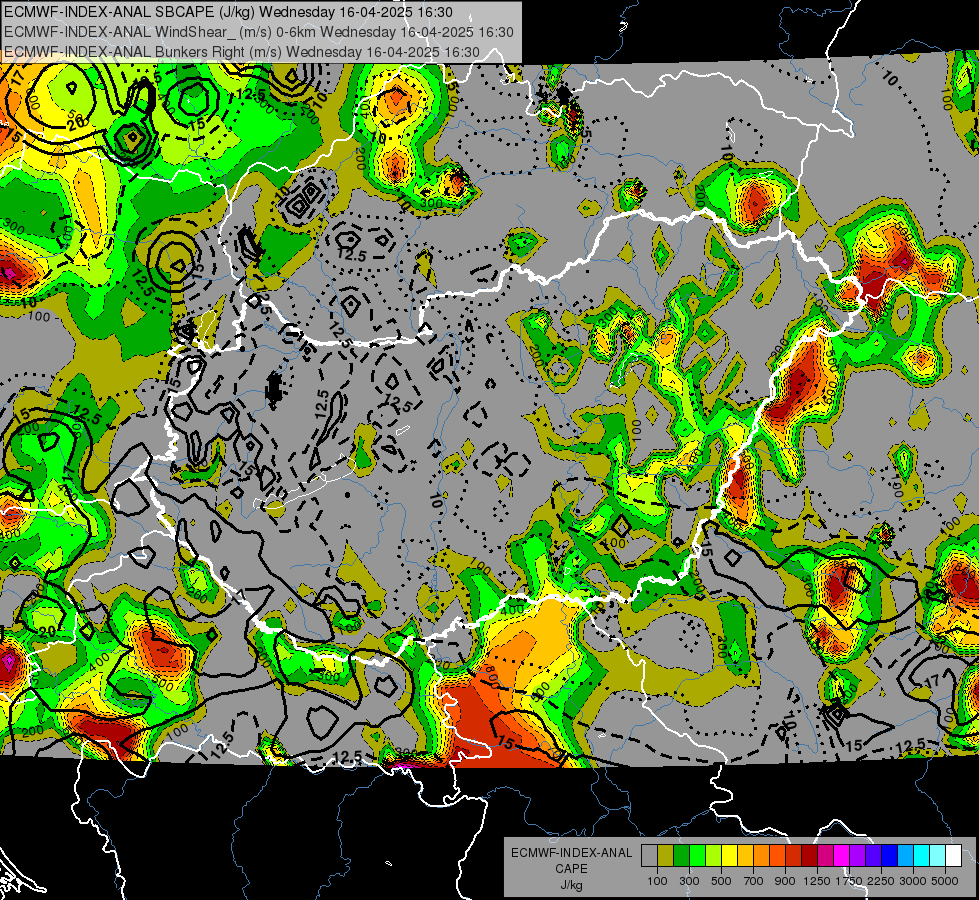Click the legend tick label 1750
The height and width of the screenshot is (900, 979).
[x=850, y=881]
